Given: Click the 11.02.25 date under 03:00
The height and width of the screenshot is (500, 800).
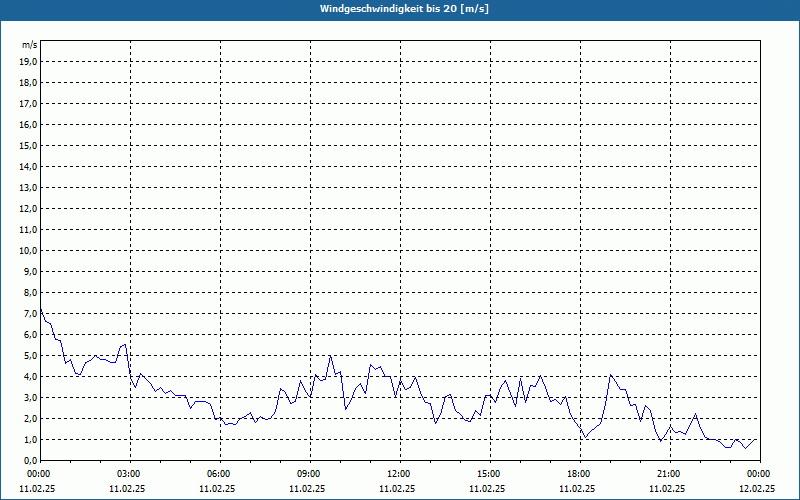Looking at the screenshot, I should (127, 488).
